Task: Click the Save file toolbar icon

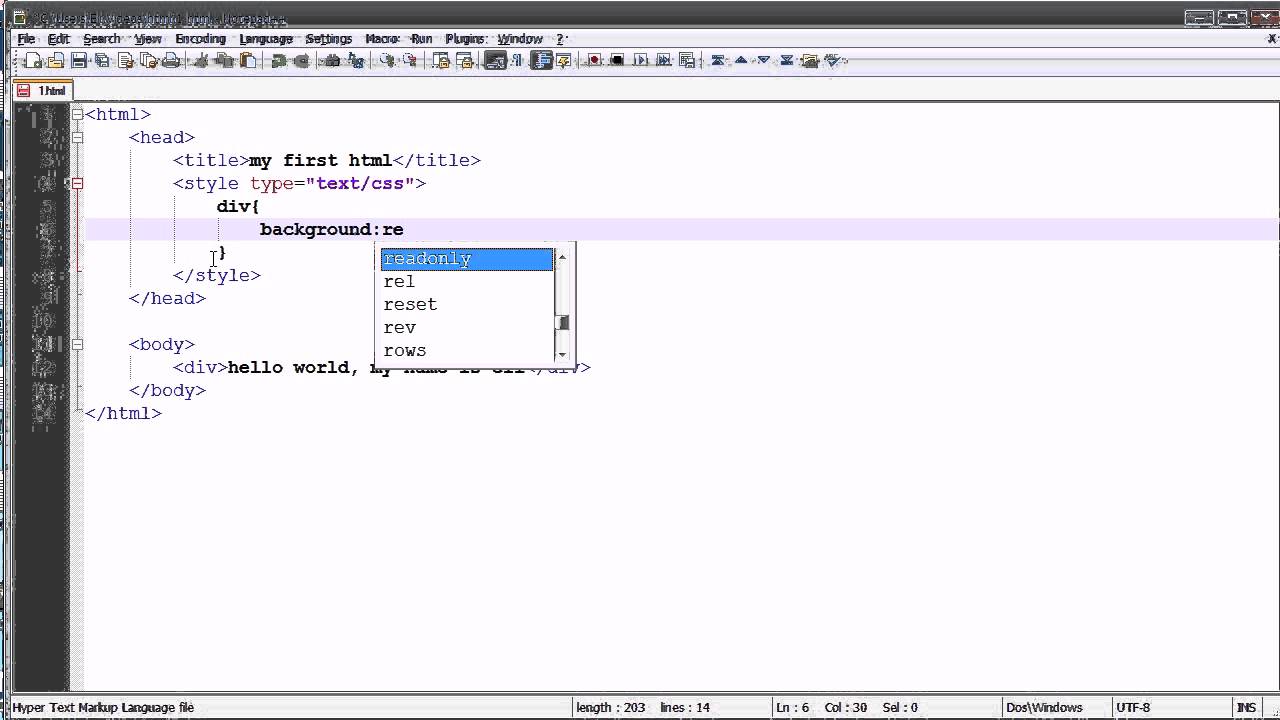Action: (80, 61)
